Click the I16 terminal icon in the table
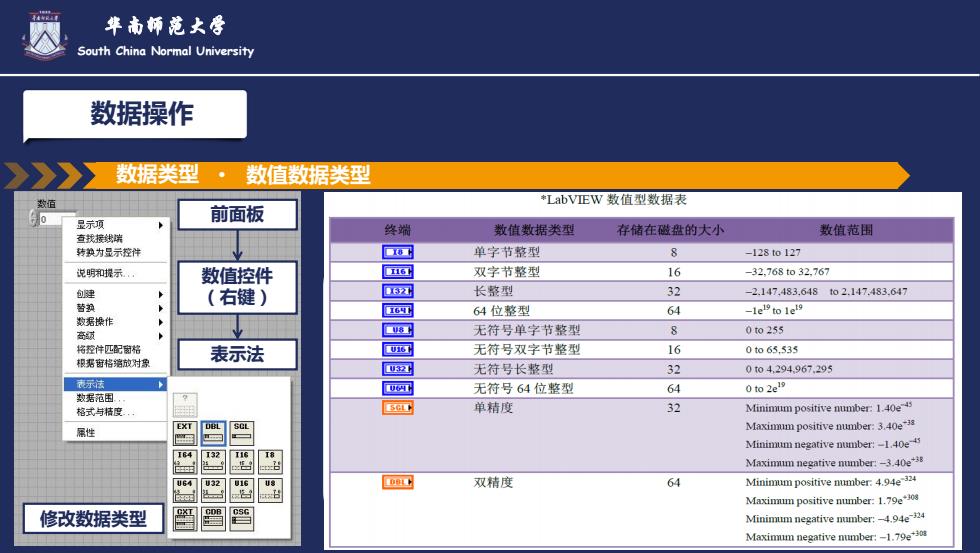The width and height of the screenshot is (980, 553). click(x=398, y=272)
